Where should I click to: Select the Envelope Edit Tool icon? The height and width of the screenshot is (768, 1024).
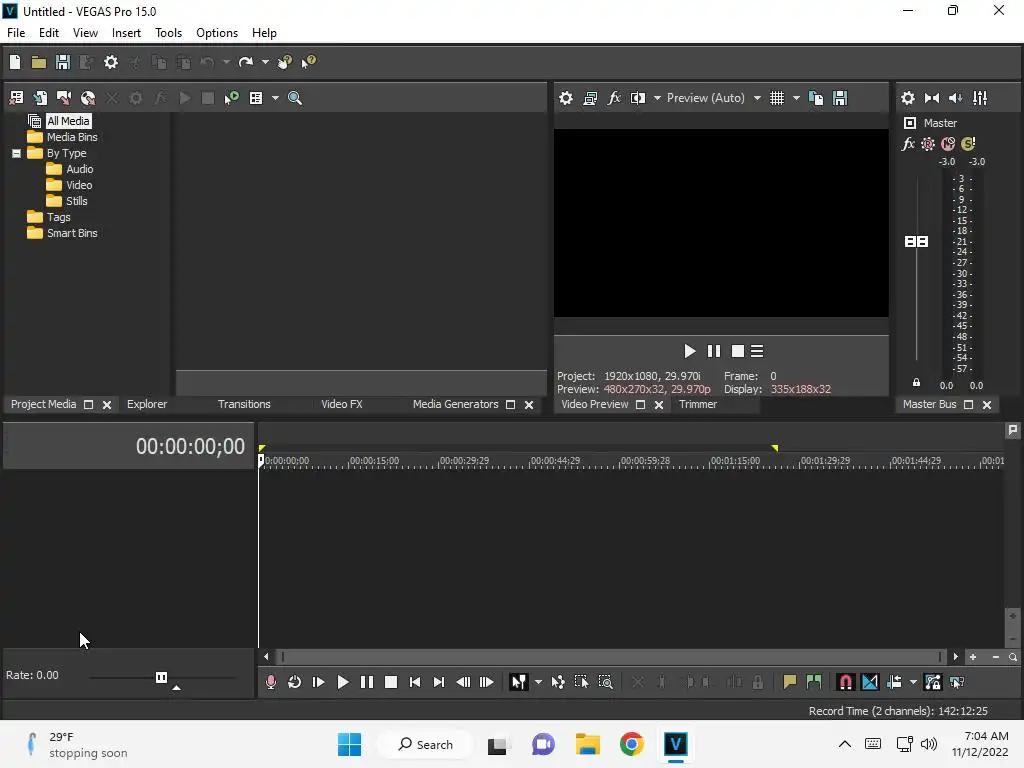[x=558, y=682]
